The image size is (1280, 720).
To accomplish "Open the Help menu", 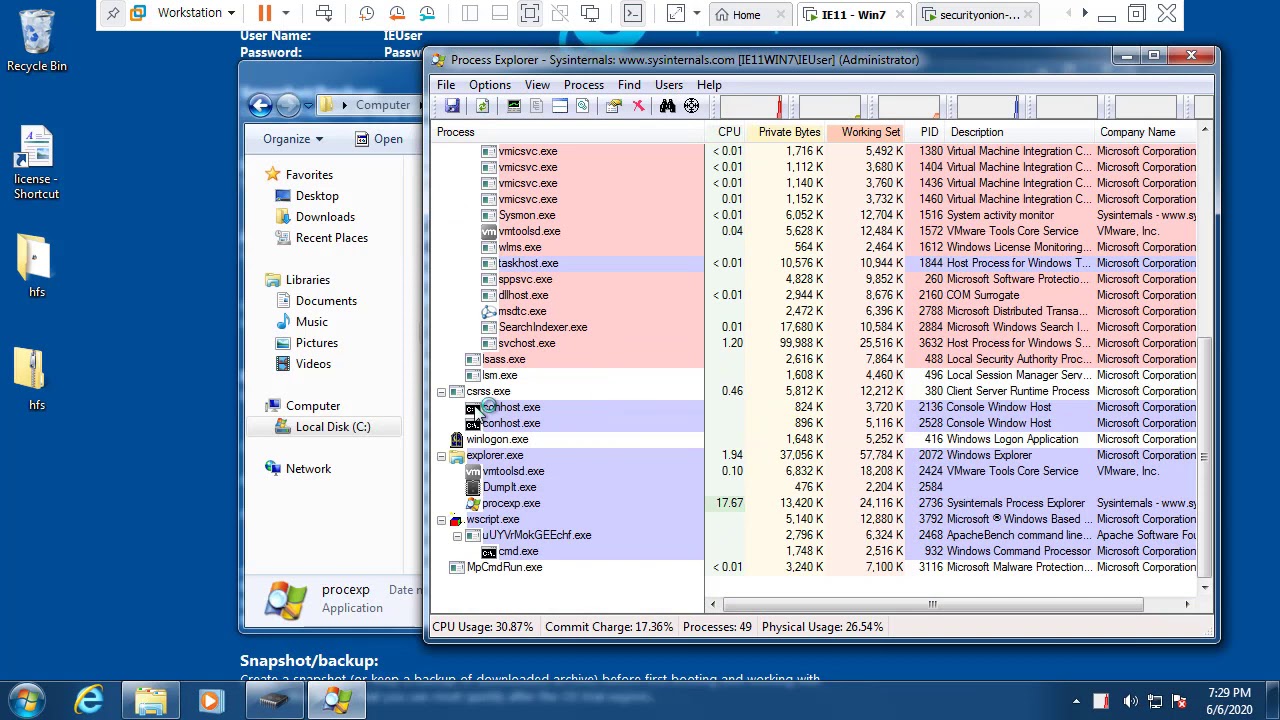I will (709, 85).
